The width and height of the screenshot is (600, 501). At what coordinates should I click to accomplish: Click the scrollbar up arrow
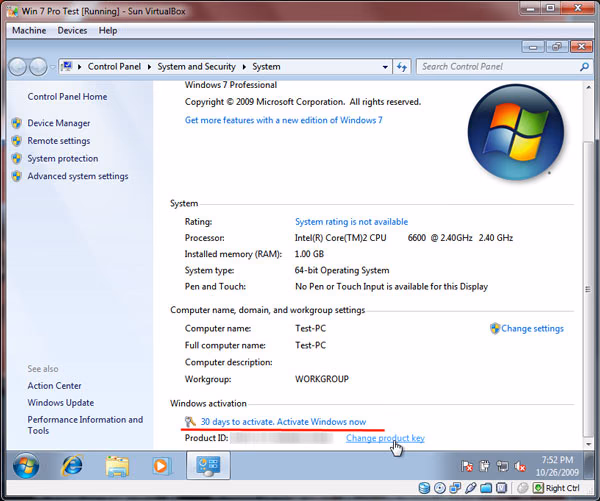pyautogui.click(x=588, y=87)
